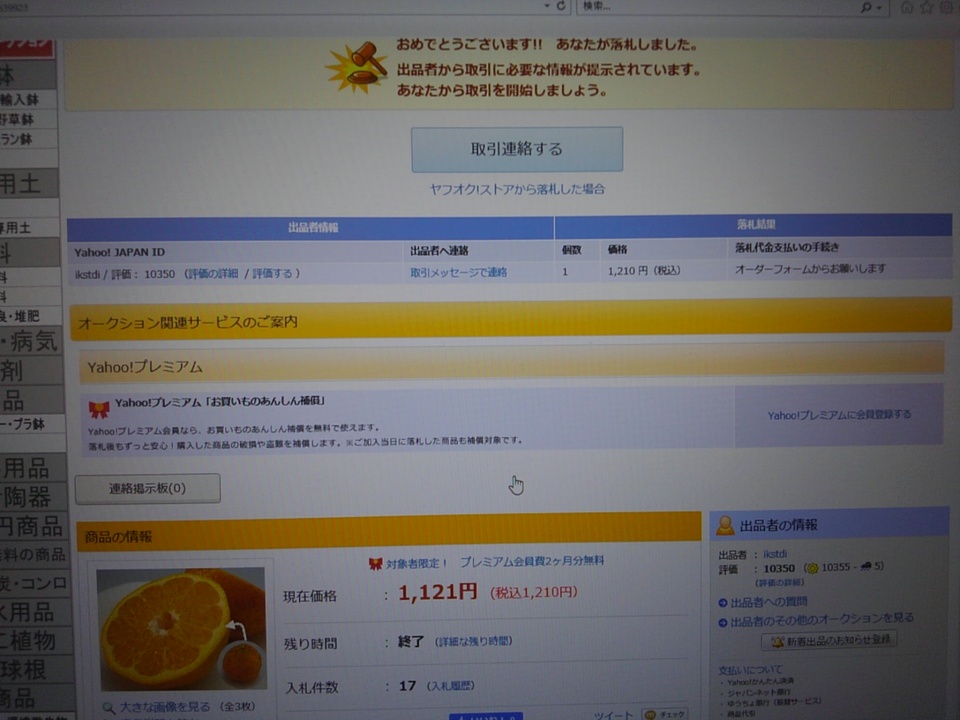The width and height of the screenshot is (960, 720).
Task: Click 新着出品のお知らせ登録 button
Action: click(x=829, y=641)
